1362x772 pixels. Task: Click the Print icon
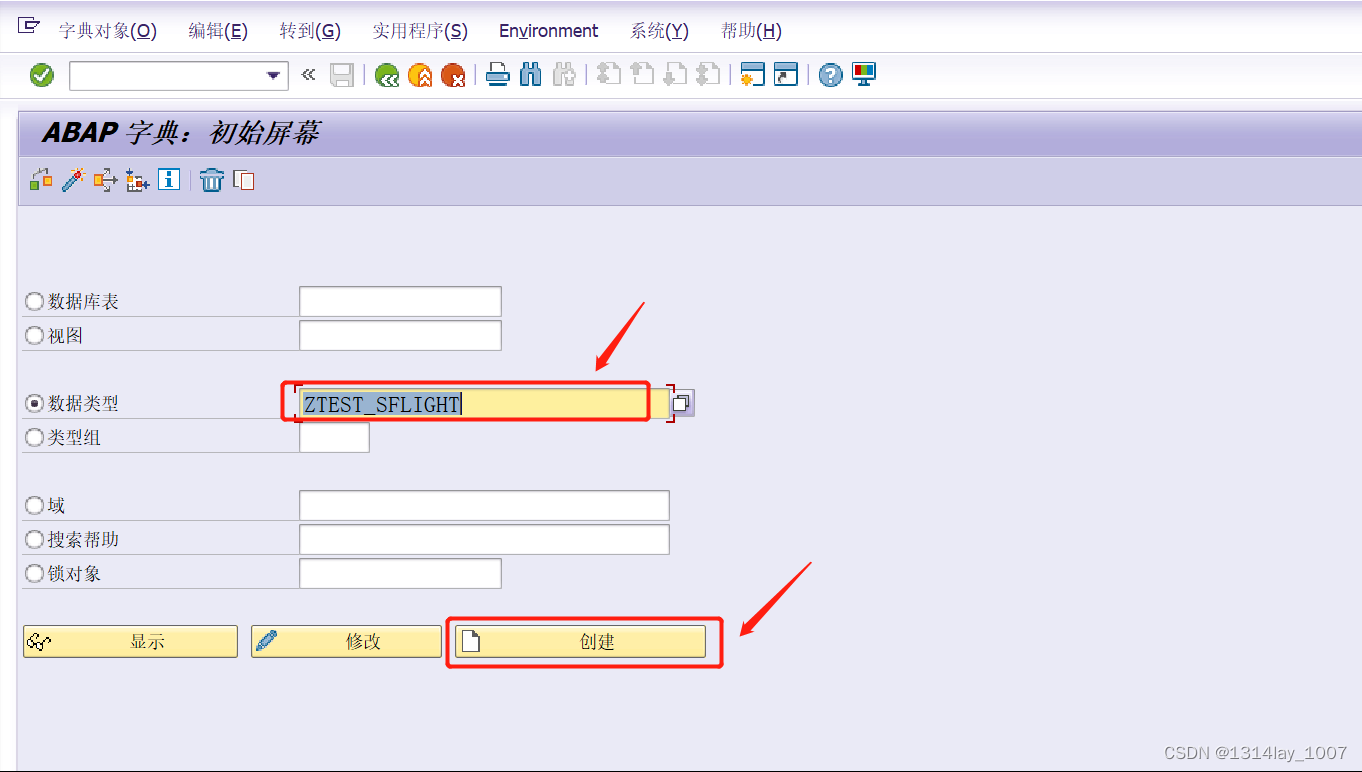[x=498, y=75]
